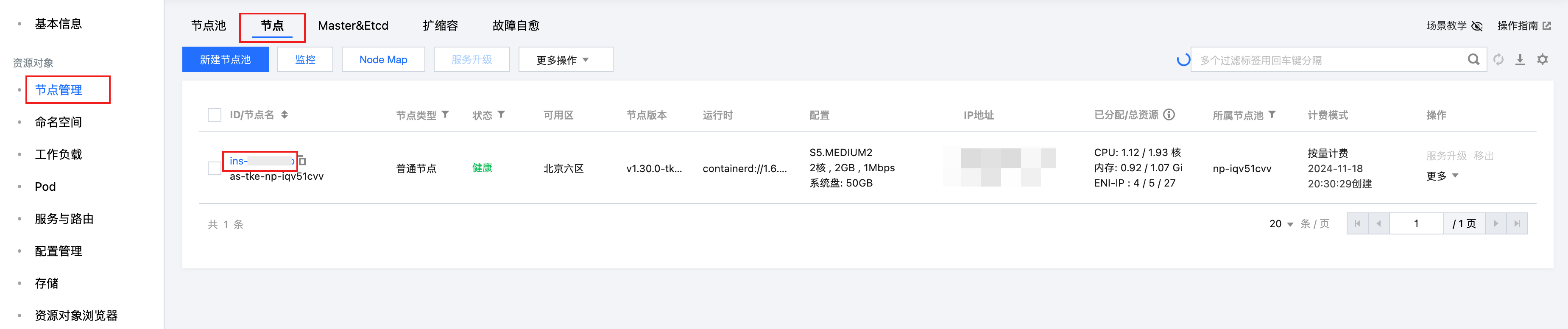
Task: Filter by status column
Action: coord(502,114)
